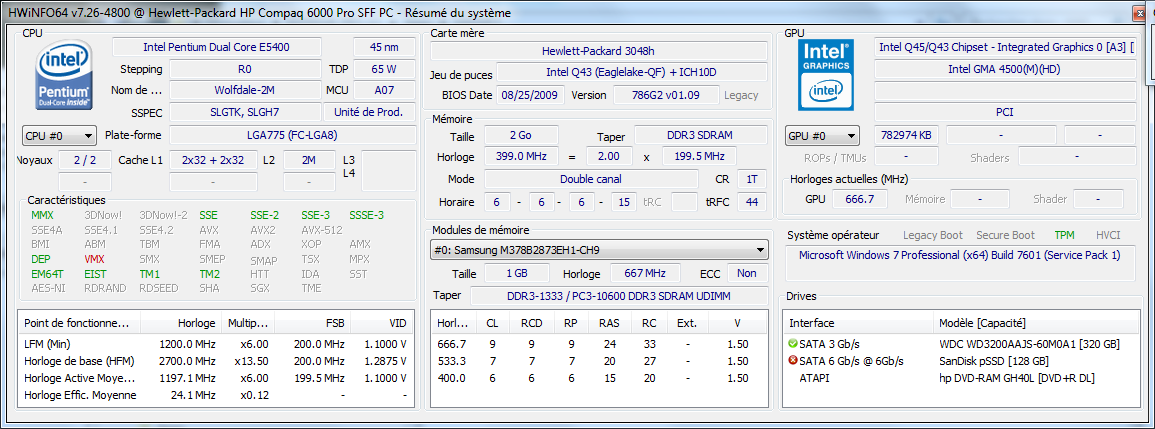Click the 'DDR3-1333 / PC3-10600 DDR3 SDRAM UDIMM' field
The height and width of the screenshot is (429, 1155).
click(619, 295)
